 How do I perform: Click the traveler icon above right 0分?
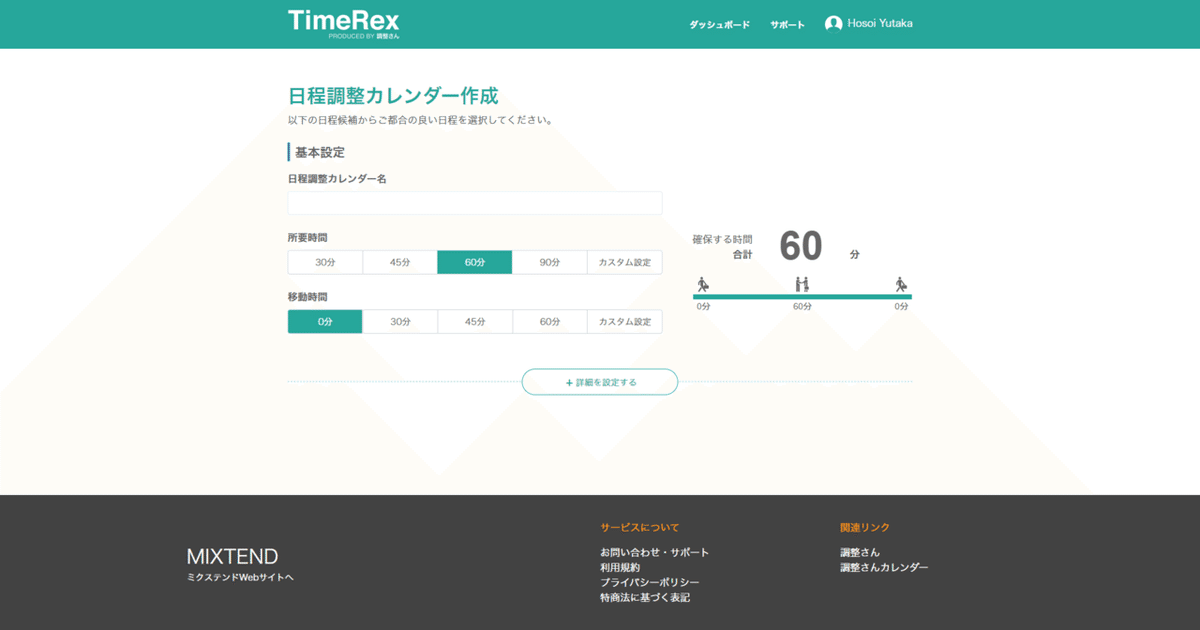click(x=902, y=285)
